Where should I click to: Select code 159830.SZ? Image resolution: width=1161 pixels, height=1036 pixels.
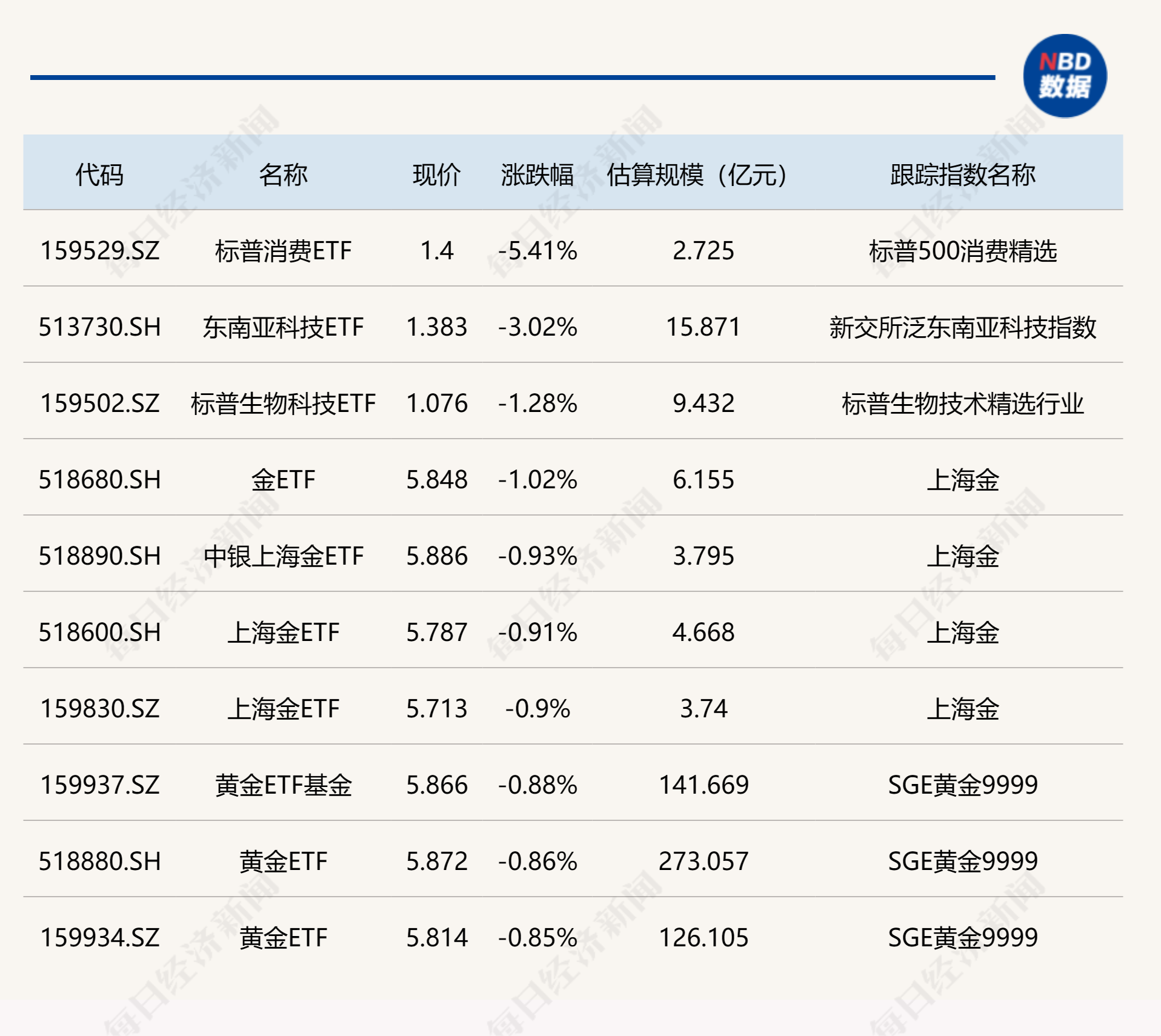tap(99, 709)
